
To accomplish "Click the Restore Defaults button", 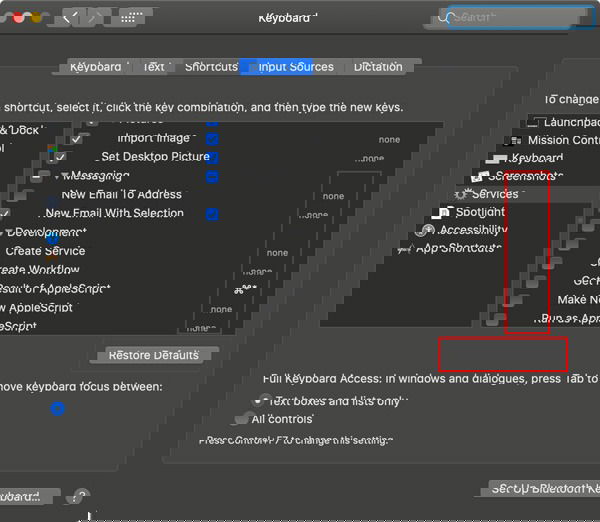I will click(x=154, y=355).
